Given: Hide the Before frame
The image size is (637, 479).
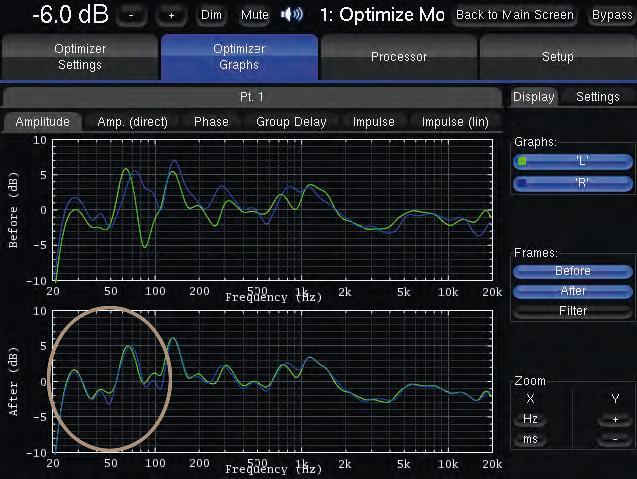Looking at the screenshot, I should pos(572,271).
